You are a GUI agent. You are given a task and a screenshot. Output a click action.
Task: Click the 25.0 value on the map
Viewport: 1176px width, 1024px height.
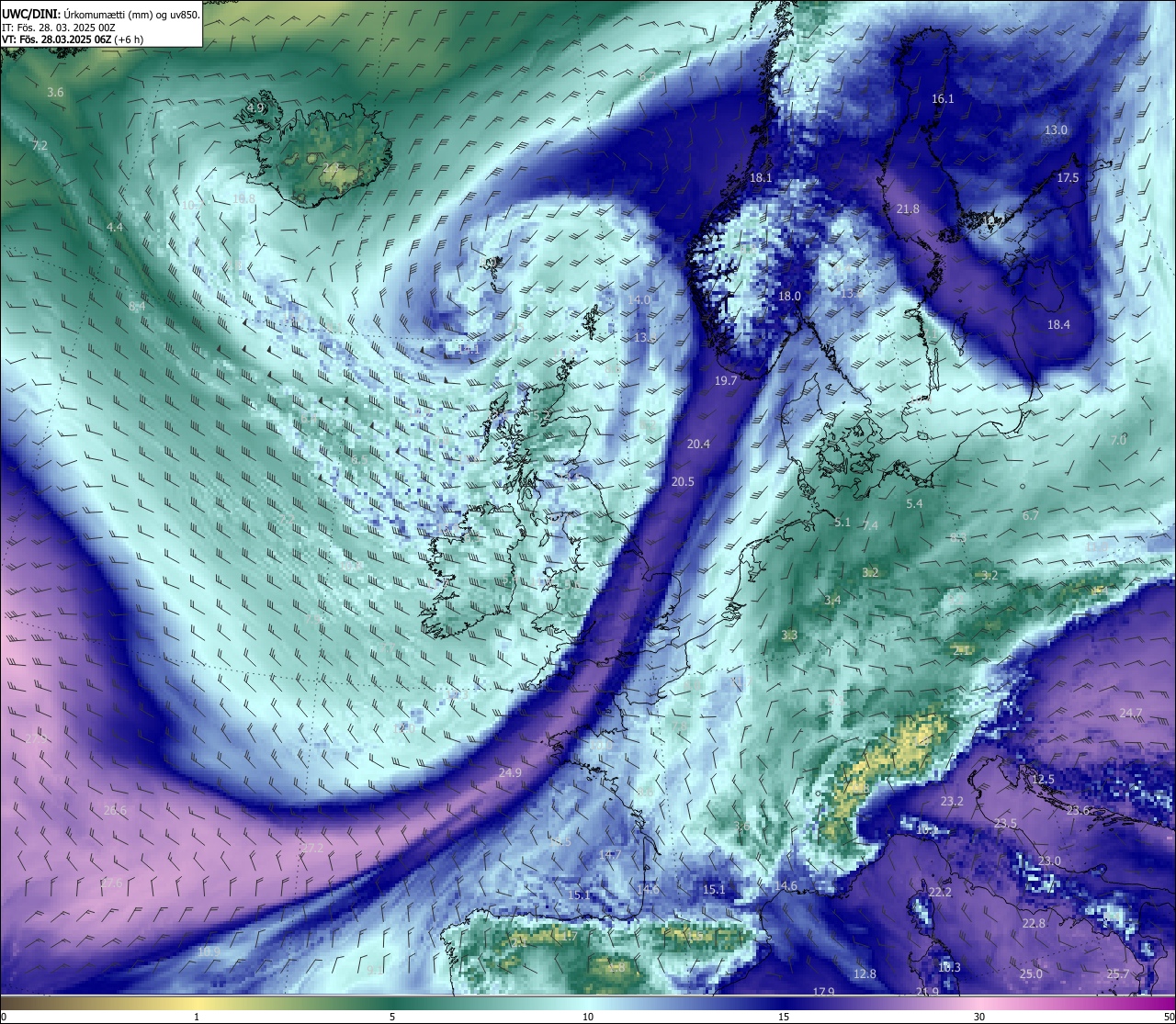[1031, 973]
